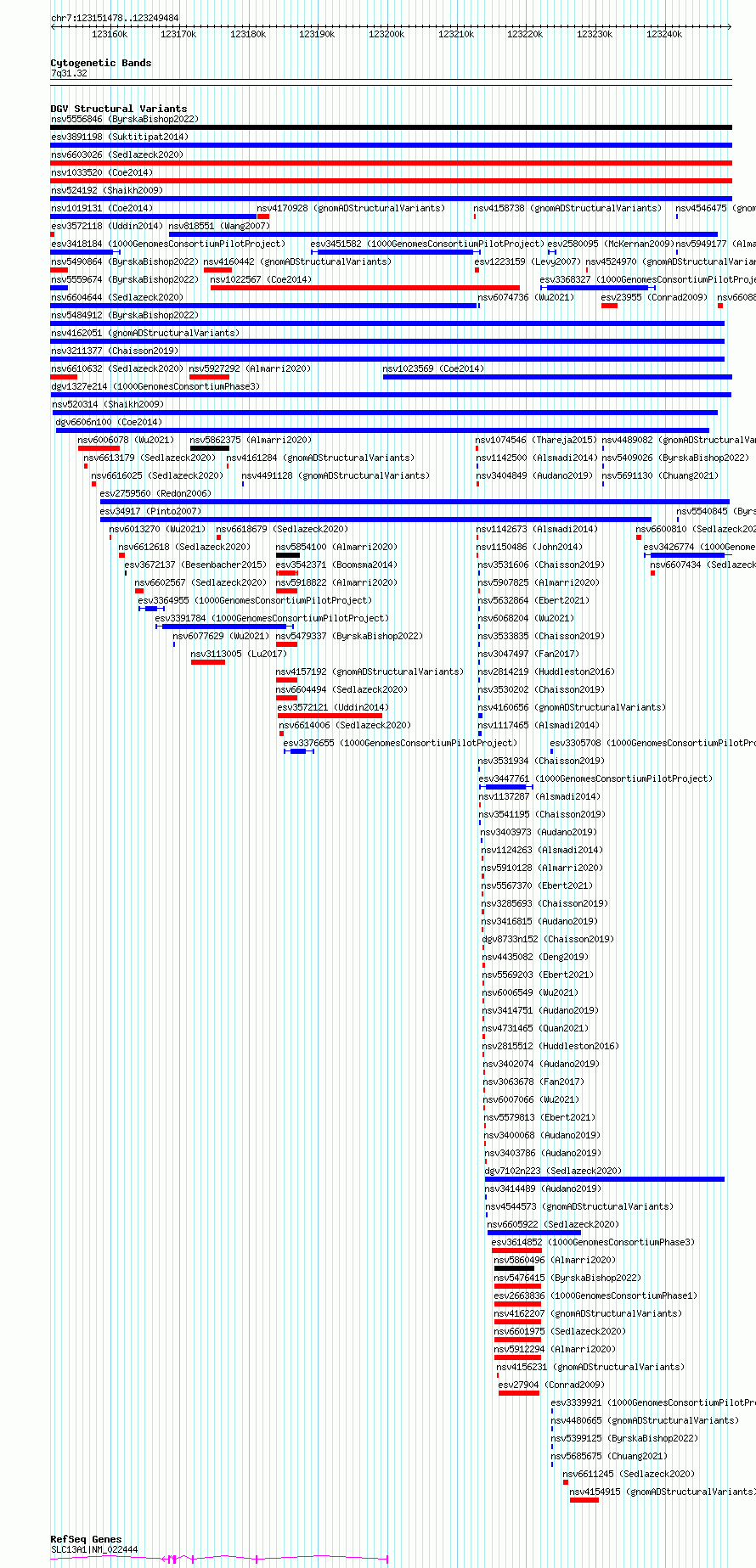Select esv3572118 (Uddin2014) label

pos(107,226)
